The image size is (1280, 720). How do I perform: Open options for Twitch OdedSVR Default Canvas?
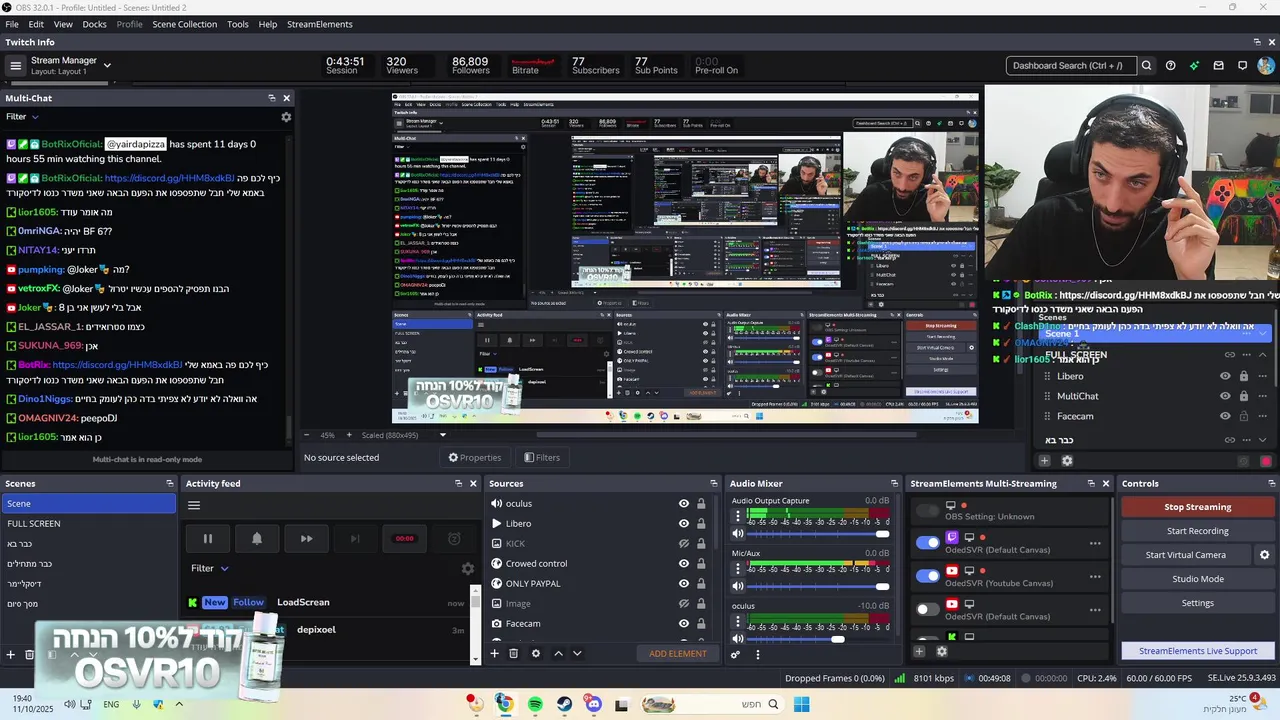pos(1095,544)
